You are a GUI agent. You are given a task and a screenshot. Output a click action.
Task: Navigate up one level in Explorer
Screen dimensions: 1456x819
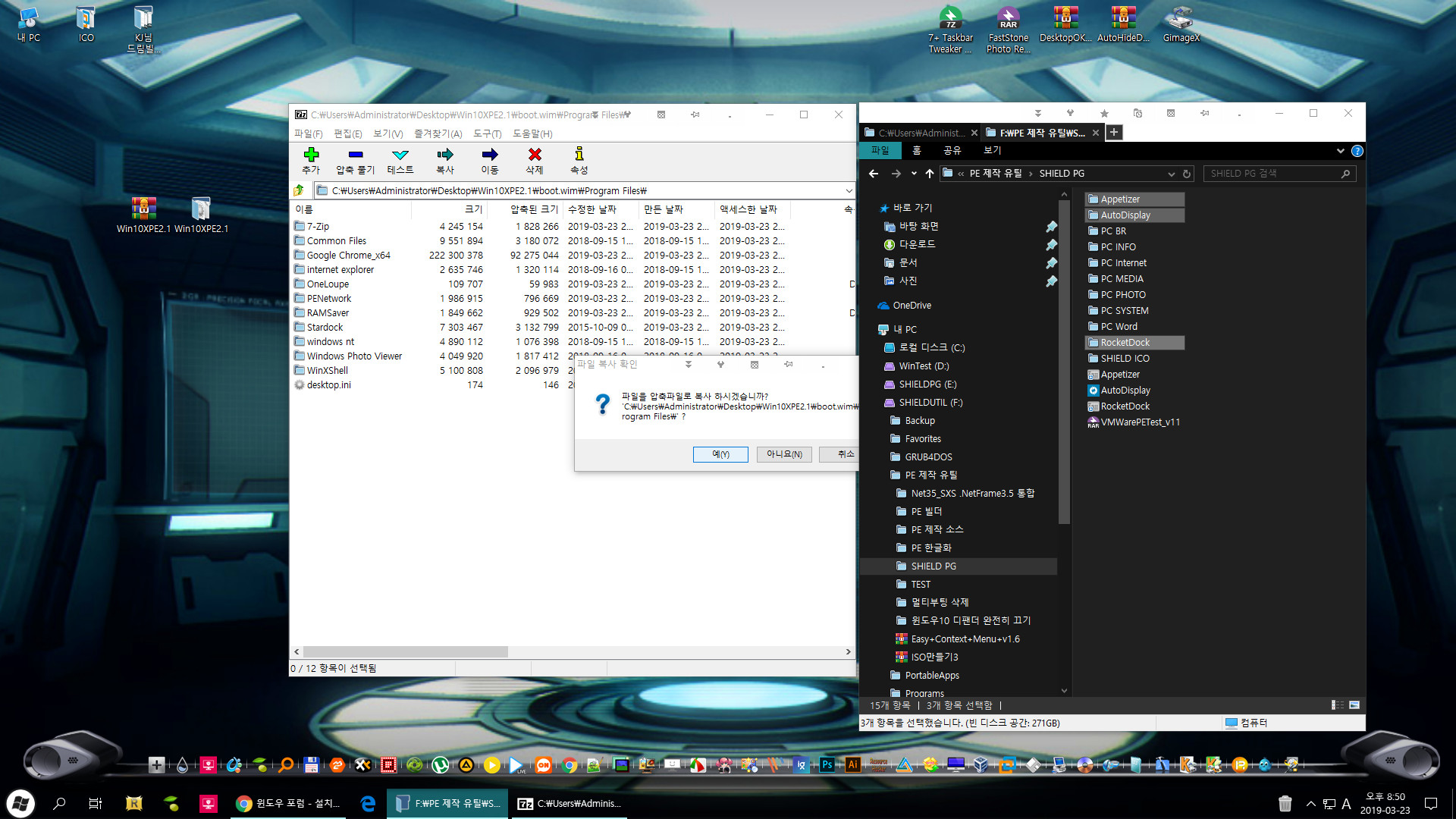click(930, 174)
